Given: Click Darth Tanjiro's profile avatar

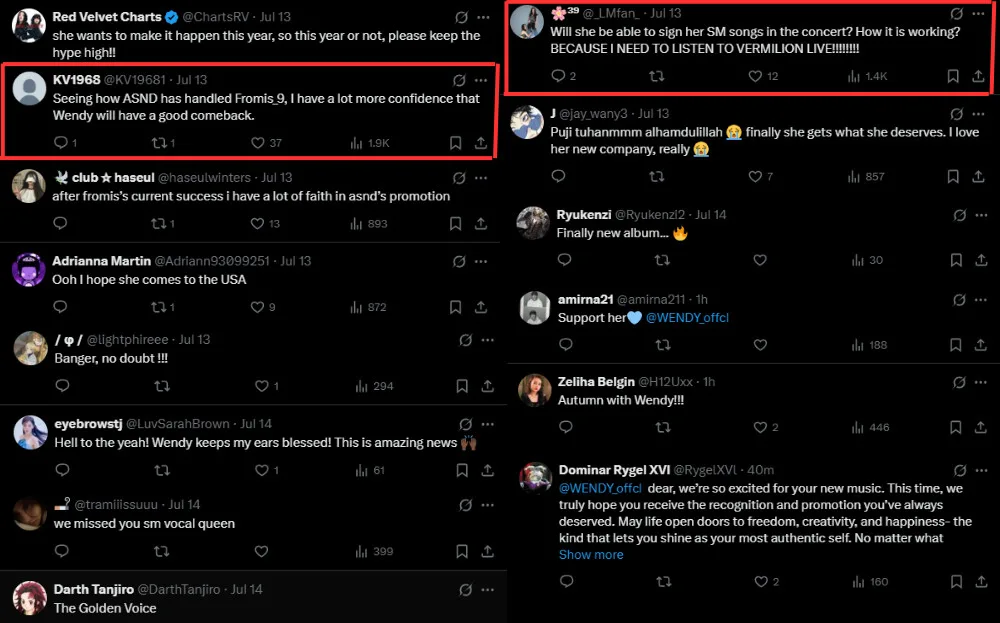Looking at the screenshot, I should (30, 598).
